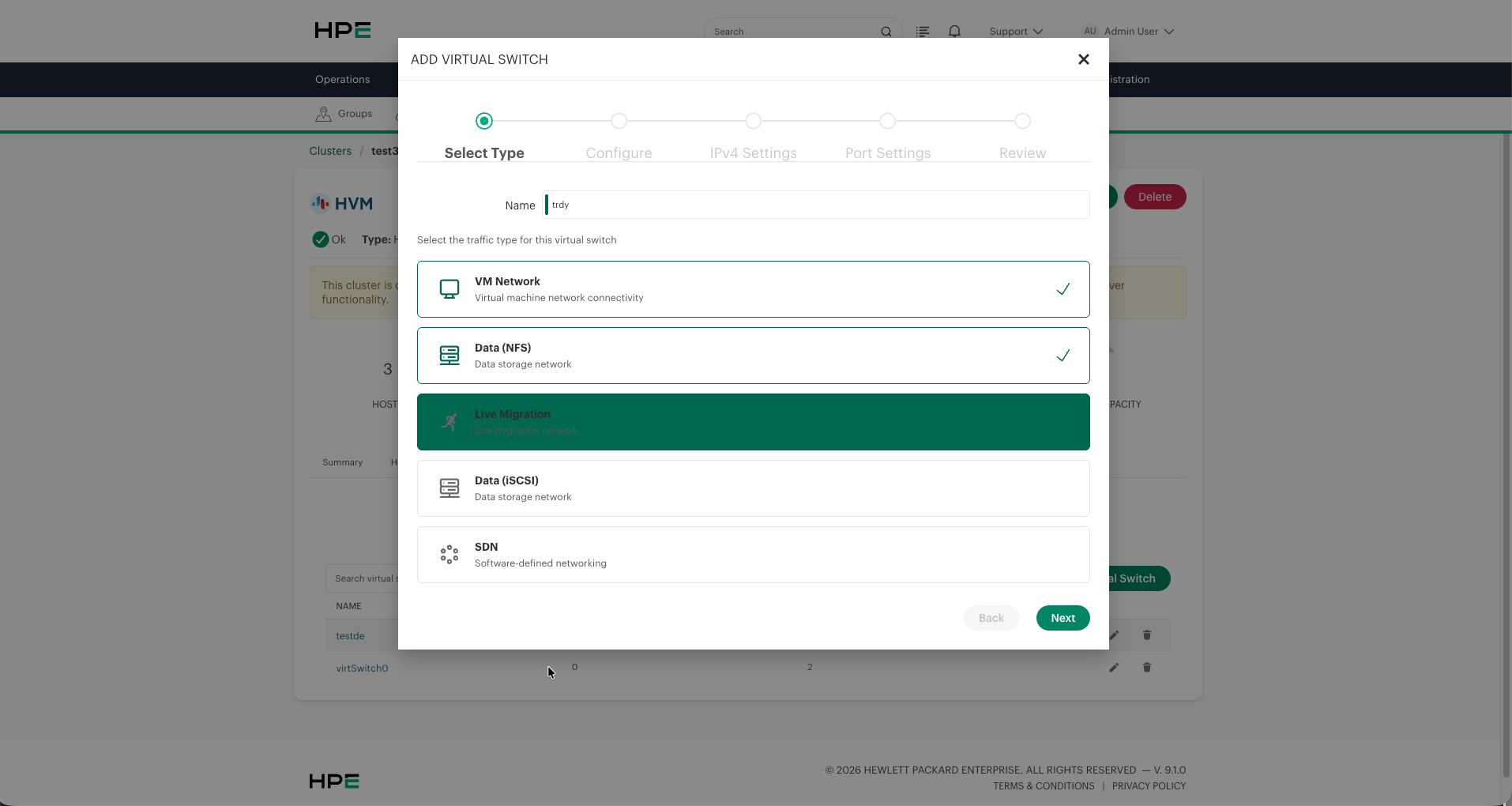The height and width of the screenshot is (806, 1512).
Task: Click the search magnifier icon
Action: [886, 32]
